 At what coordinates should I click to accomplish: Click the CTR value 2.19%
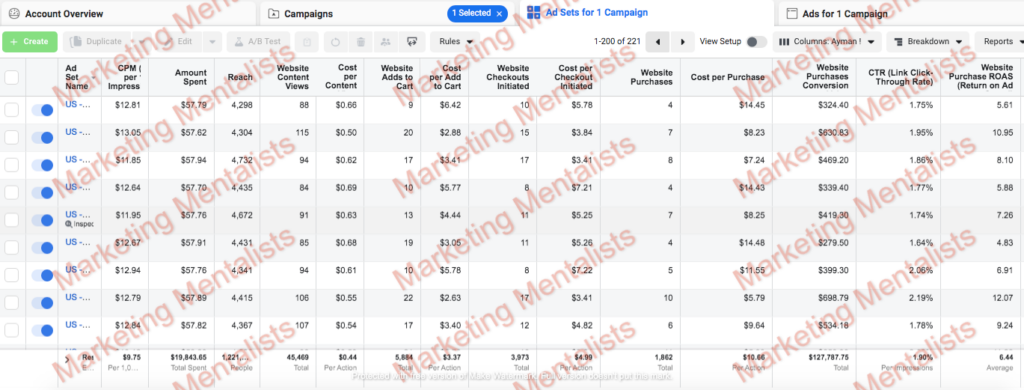tap(920, 297)
